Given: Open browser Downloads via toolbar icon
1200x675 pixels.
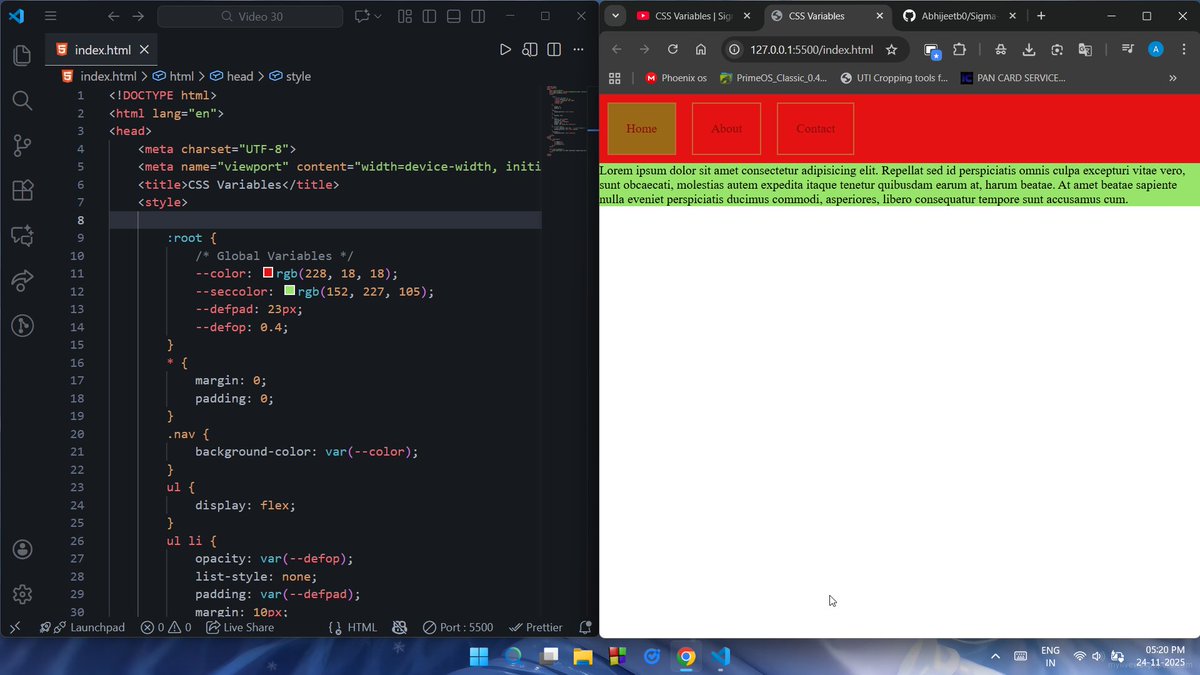Looking at the screenshot, I should coord(1028,49).
